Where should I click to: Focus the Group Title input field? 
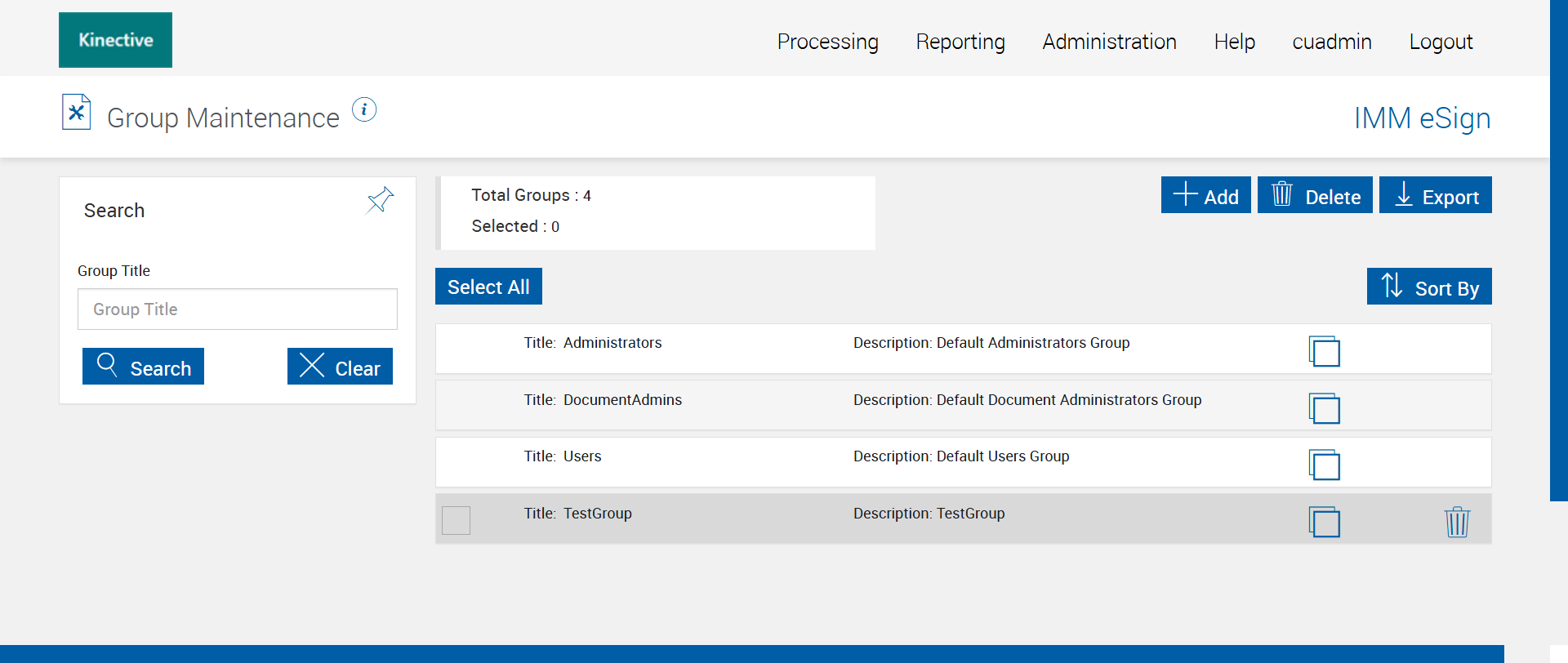click(237, 309)
